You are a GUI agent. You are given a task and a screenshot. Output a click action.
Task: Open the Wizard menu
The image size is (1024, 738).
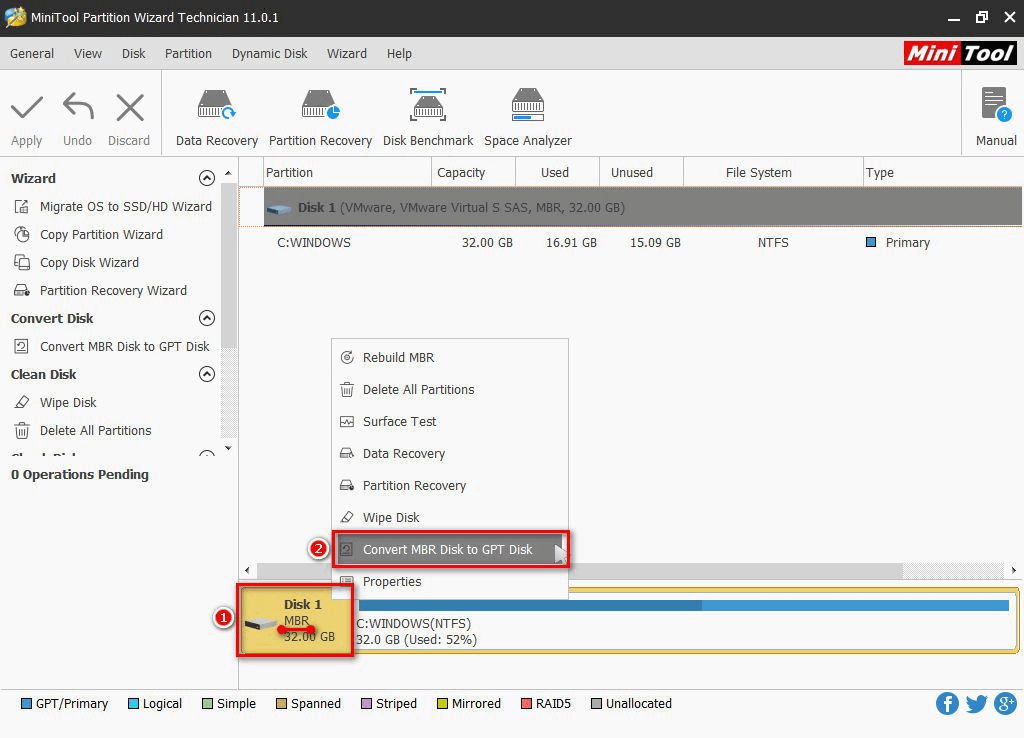347,54
